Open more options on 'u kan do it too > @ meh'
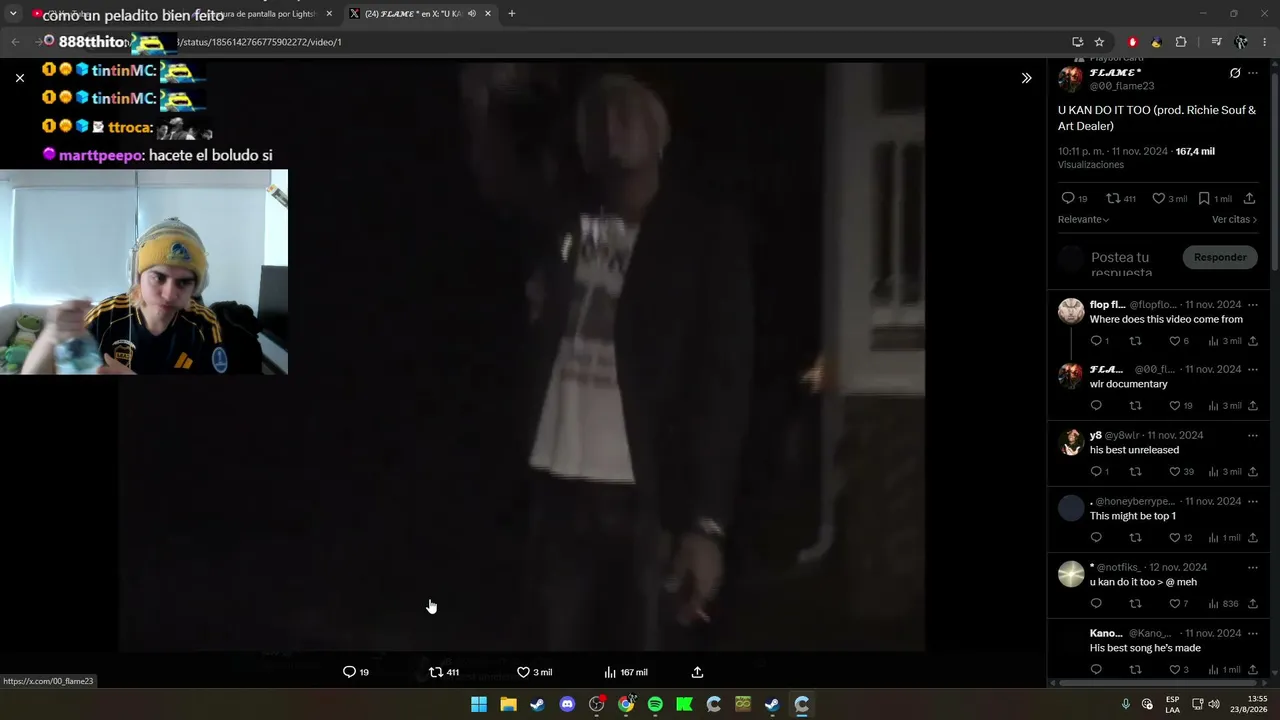1280x720 pixels. (1253, 567)
